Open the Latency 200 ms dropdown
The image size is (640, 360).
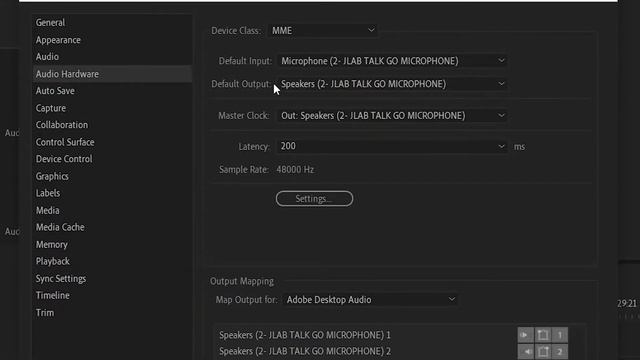tap(392, 146)
